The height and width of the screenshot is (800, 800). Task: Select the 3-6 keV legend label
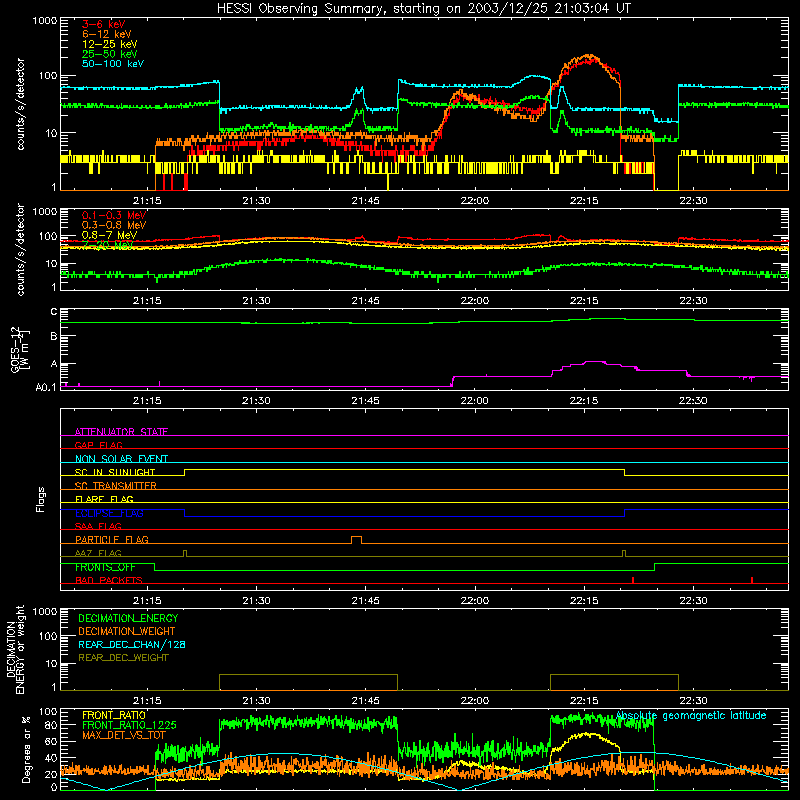point(104,24)
